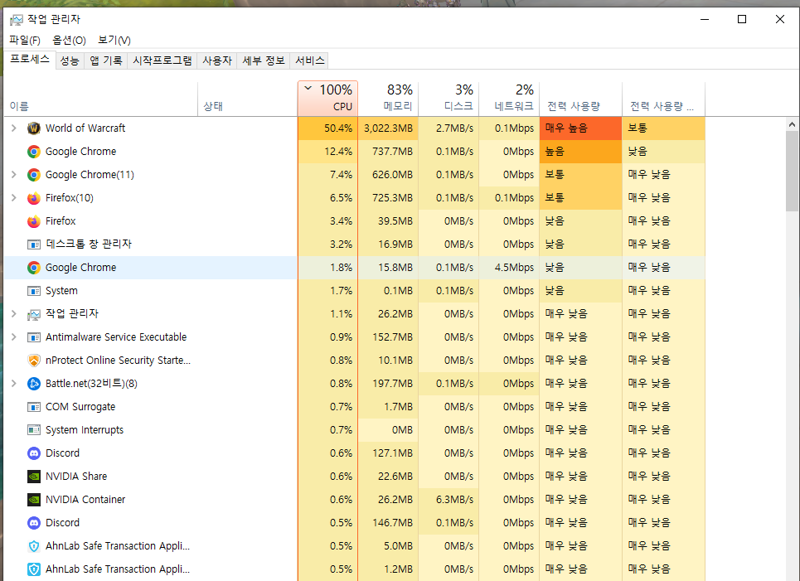This screenshot has width=800, height=581.
Task: Sort by the 디스크 3% column header
Action: pos(448,99)
